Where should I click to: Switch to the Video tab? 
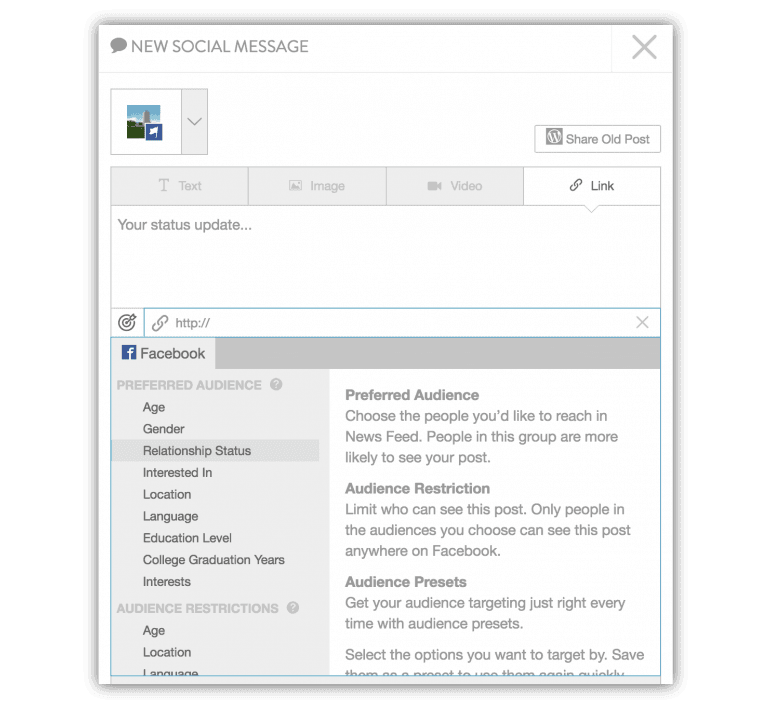[x=454, y=186]
